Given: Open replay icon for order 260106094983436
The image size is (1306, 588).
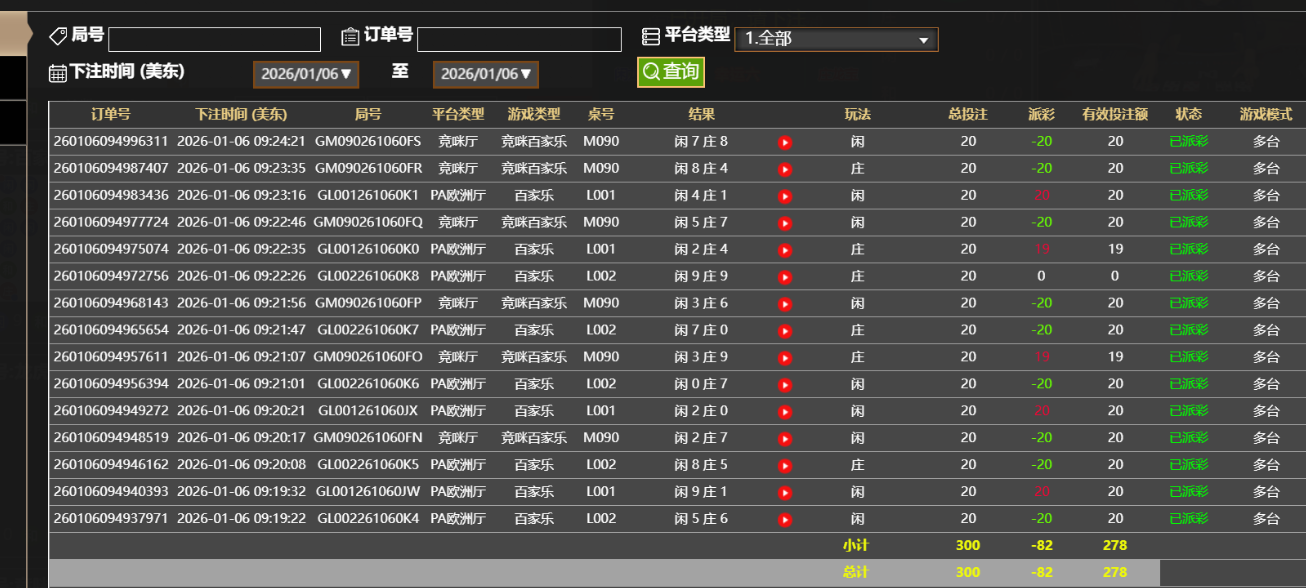Looking at the screenshot, I should tap(785, 196).
